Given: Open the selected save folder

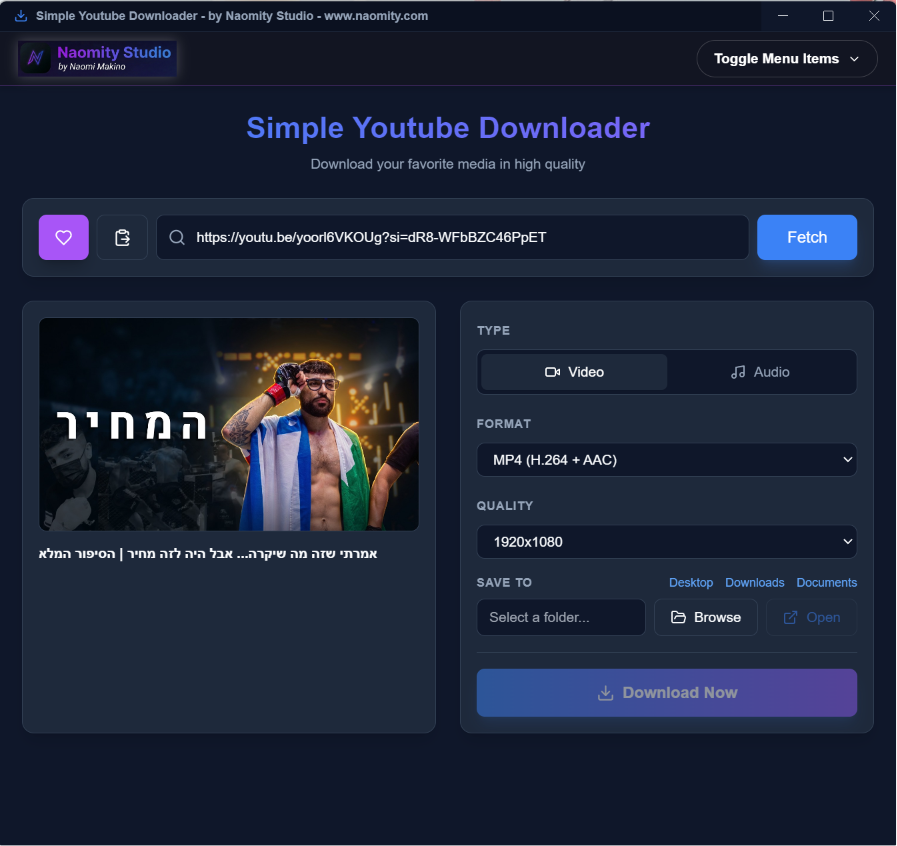Looking at the screenshot, I should coord(812,617).
